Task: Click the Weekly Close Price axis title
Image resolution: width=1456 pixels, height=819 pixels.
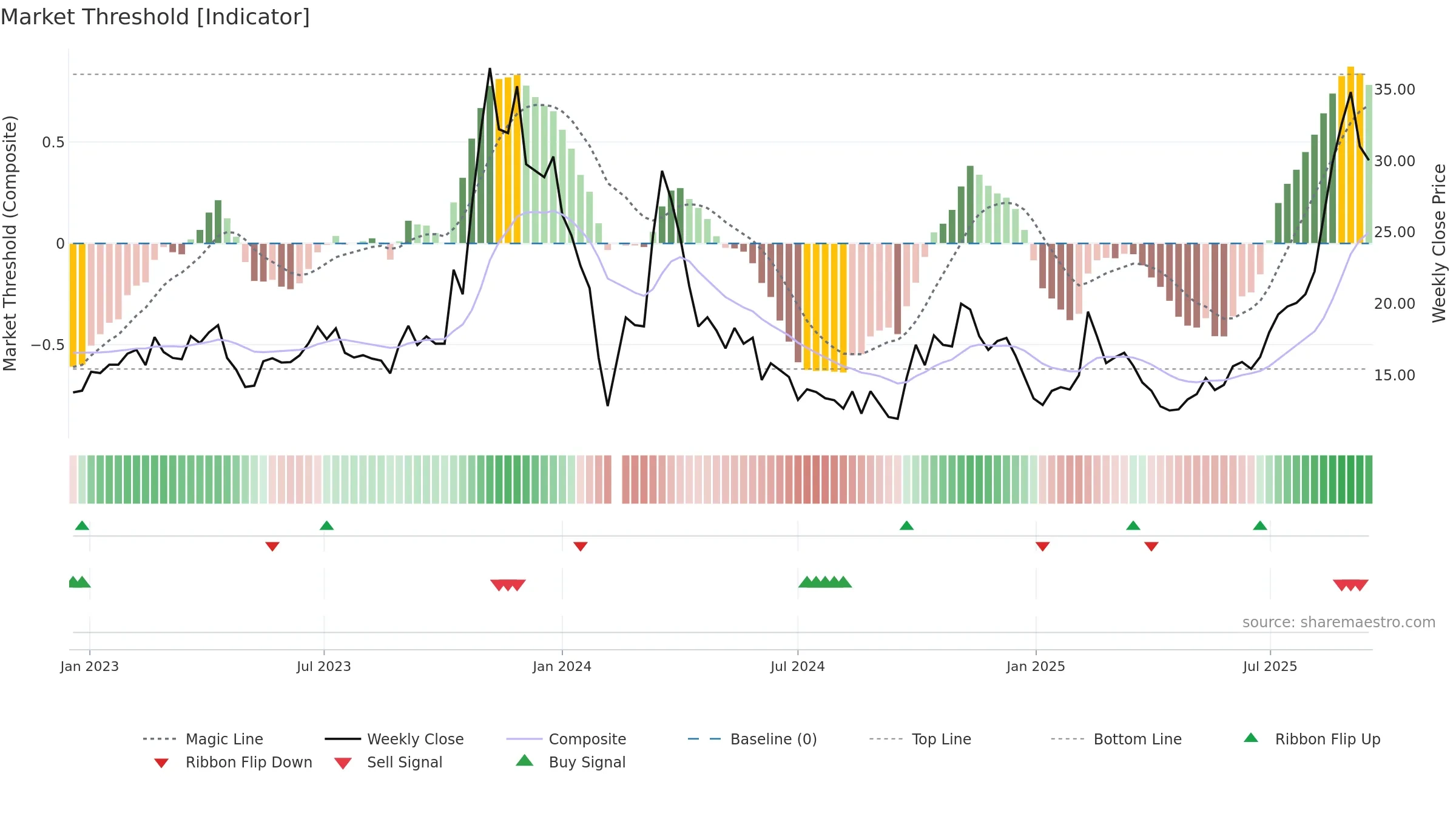Action: point(1440,243)
